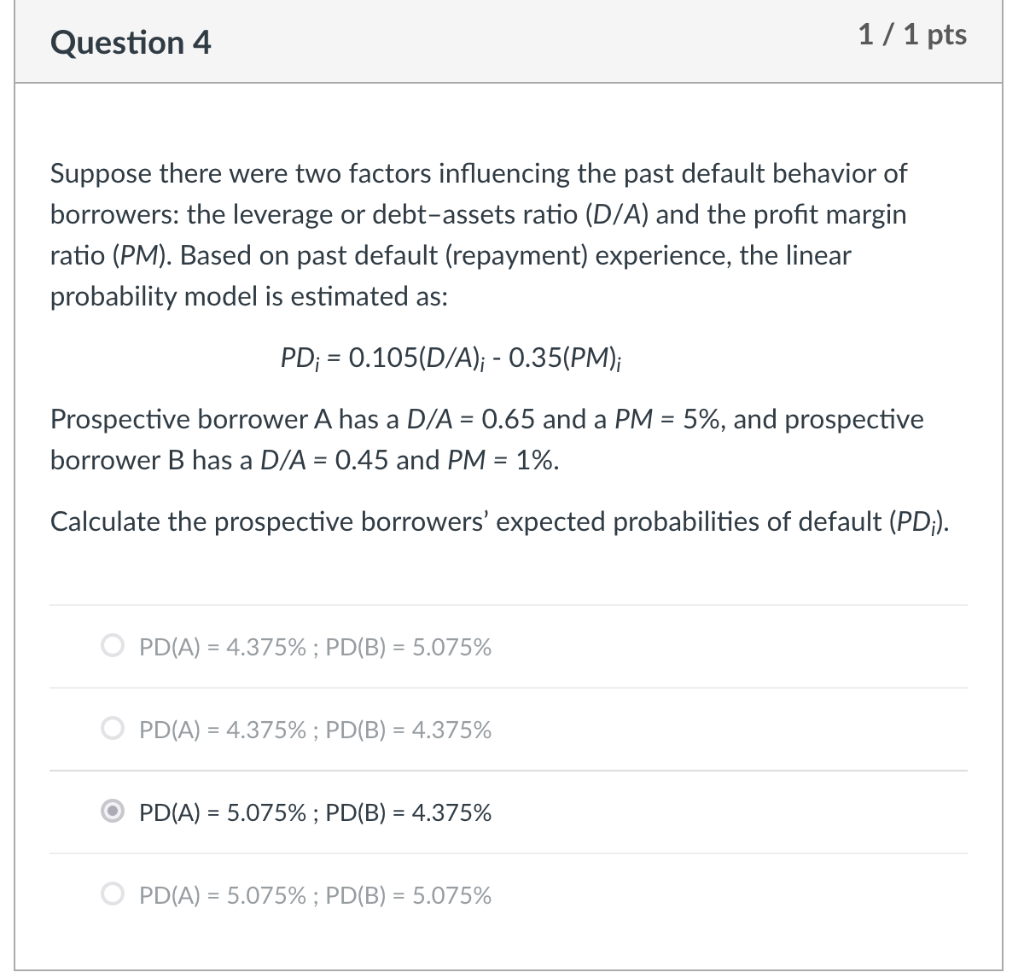Click answer text "PD(A) = 4.375% ; PD(B) = 4.375%"
The image size is (1024, 978).
[315, 730]
